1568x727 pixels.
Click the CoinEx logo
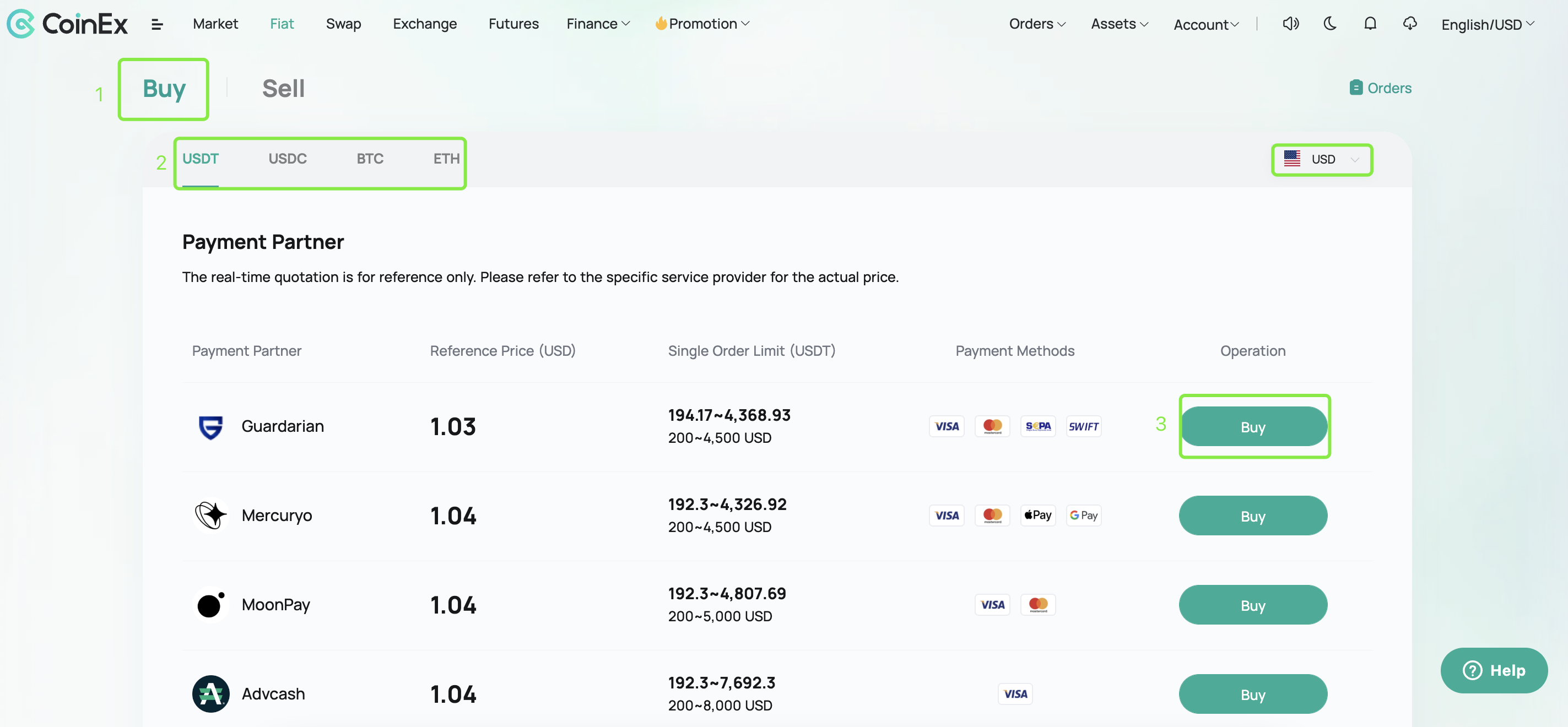(x=68, y=24)
